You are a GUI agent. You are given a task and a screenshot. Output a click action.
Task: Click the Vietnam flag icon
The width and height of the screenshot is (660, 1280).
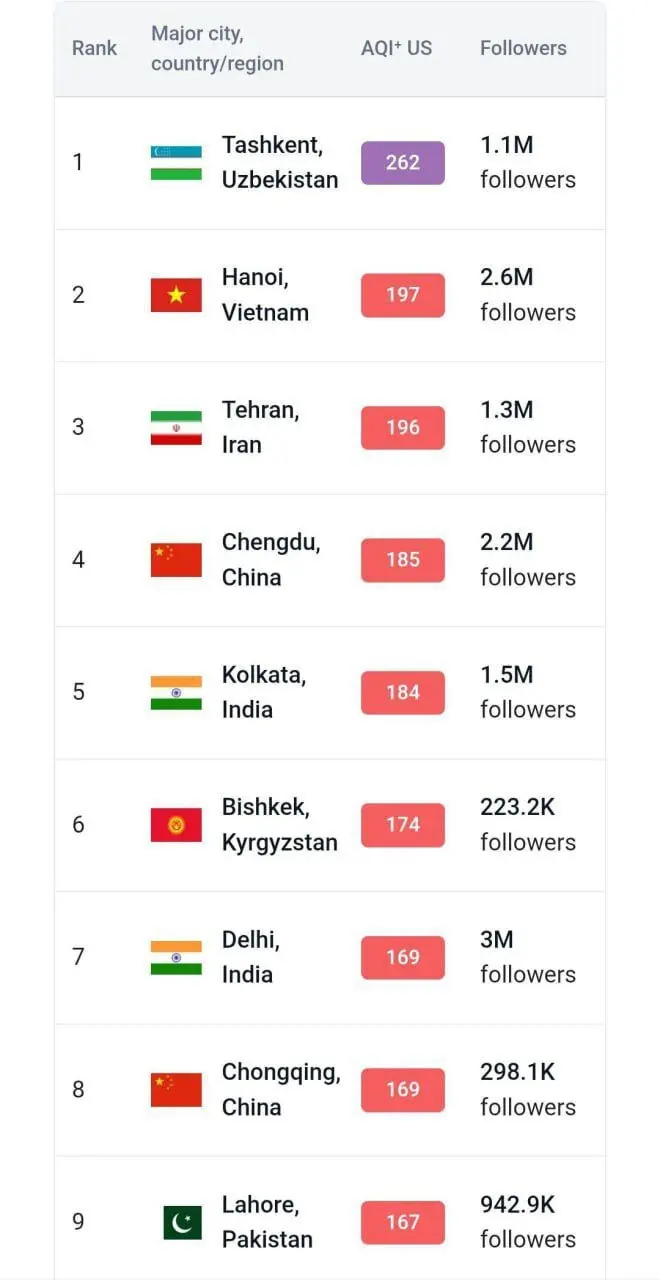(x=176, y=295)
